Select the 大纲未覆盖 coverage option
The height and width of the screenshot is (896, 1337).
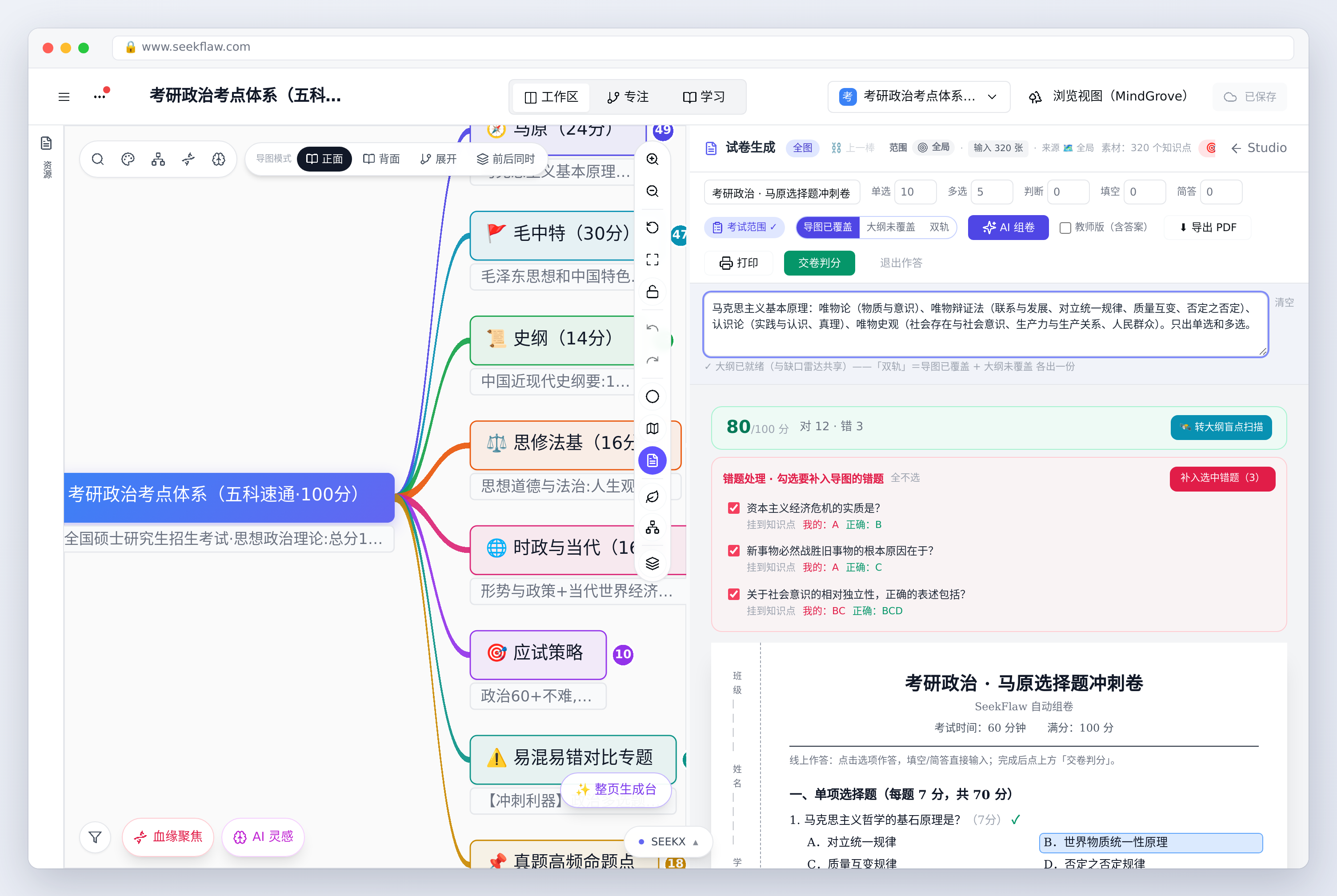[890, 228]
